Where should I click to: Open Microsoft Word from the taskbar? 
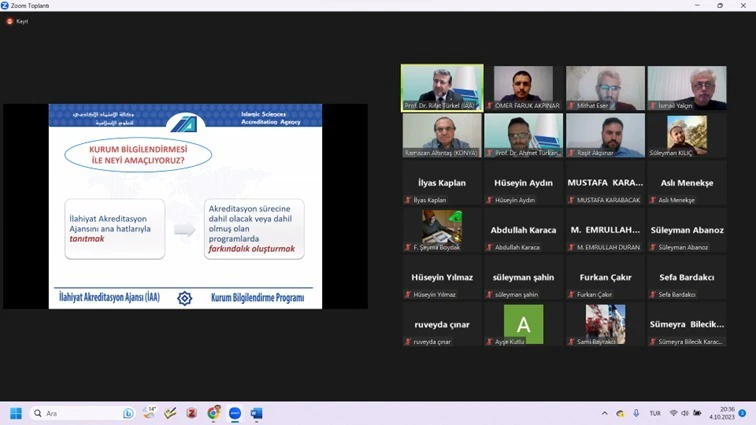256,413
